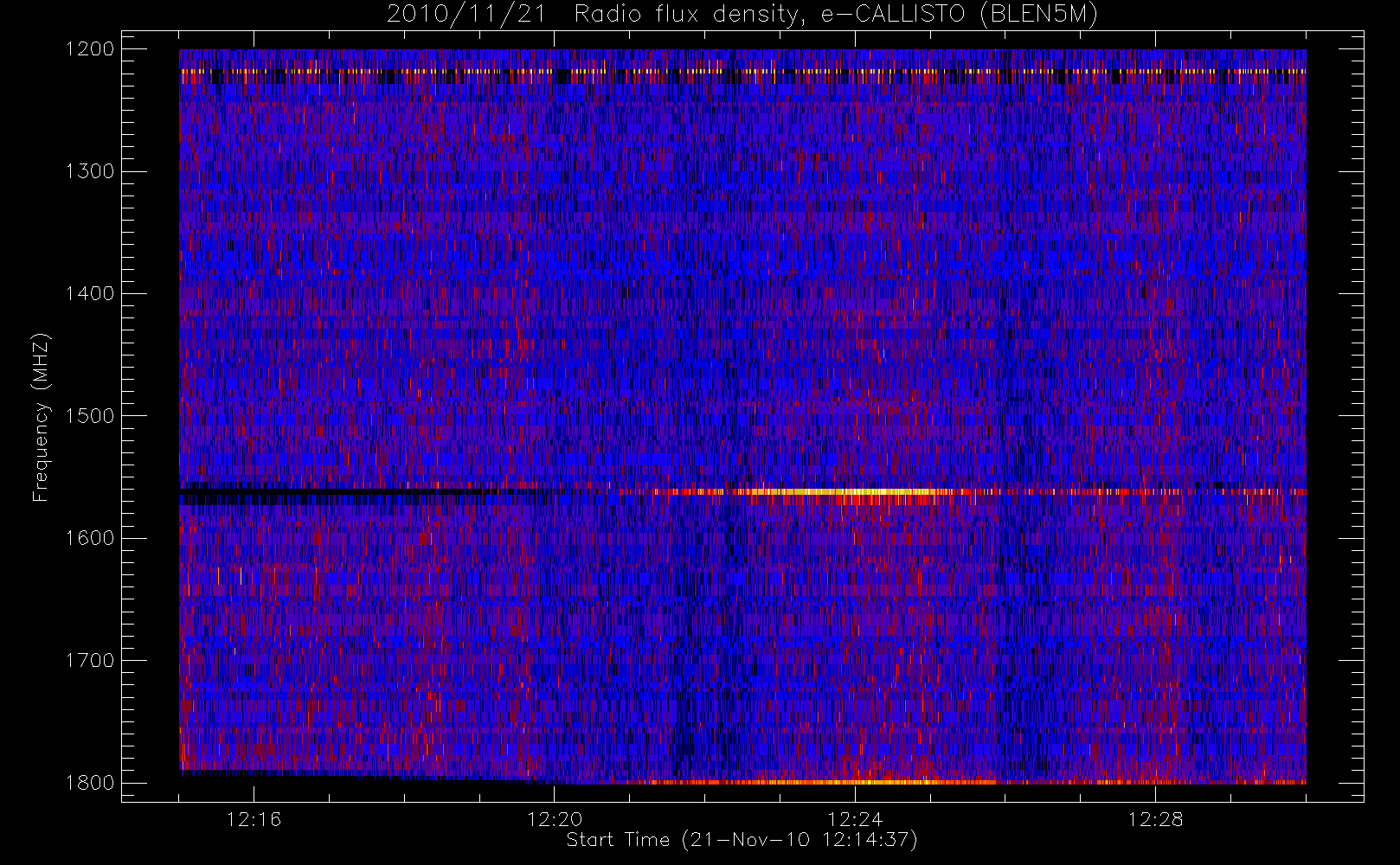Select the 1500 frequency axis label
Image resolution: width=1400 pixels, height=865 pixels.
pyautogui.click(x=90, y=416)
